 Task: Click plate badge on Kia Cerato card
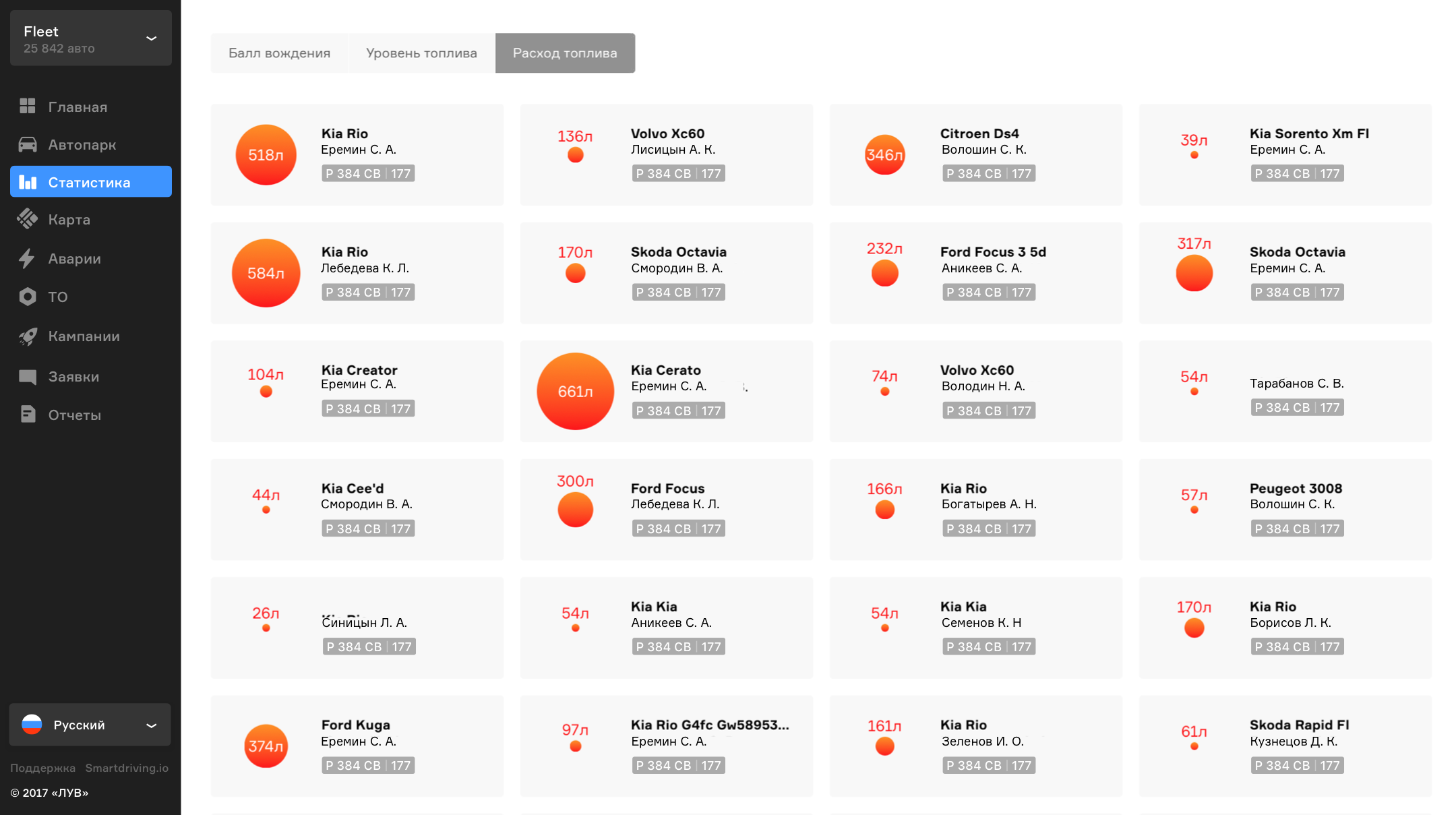pos(678,411)
